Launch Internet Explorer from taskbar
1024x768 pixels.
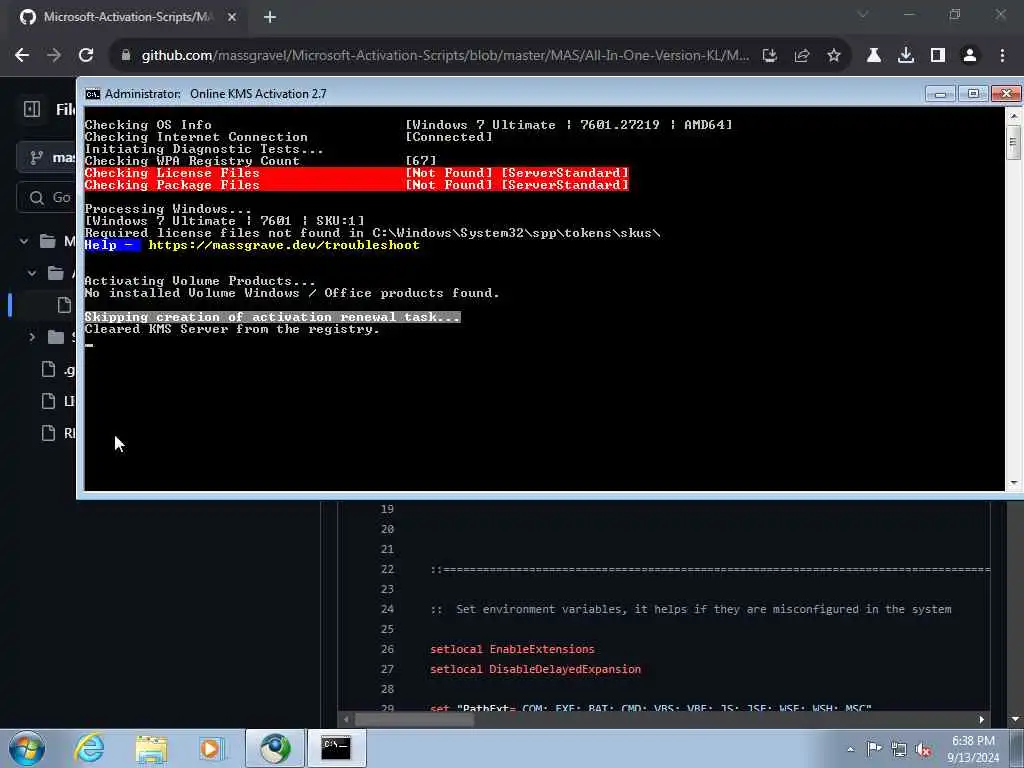click(x=89, y=748)
